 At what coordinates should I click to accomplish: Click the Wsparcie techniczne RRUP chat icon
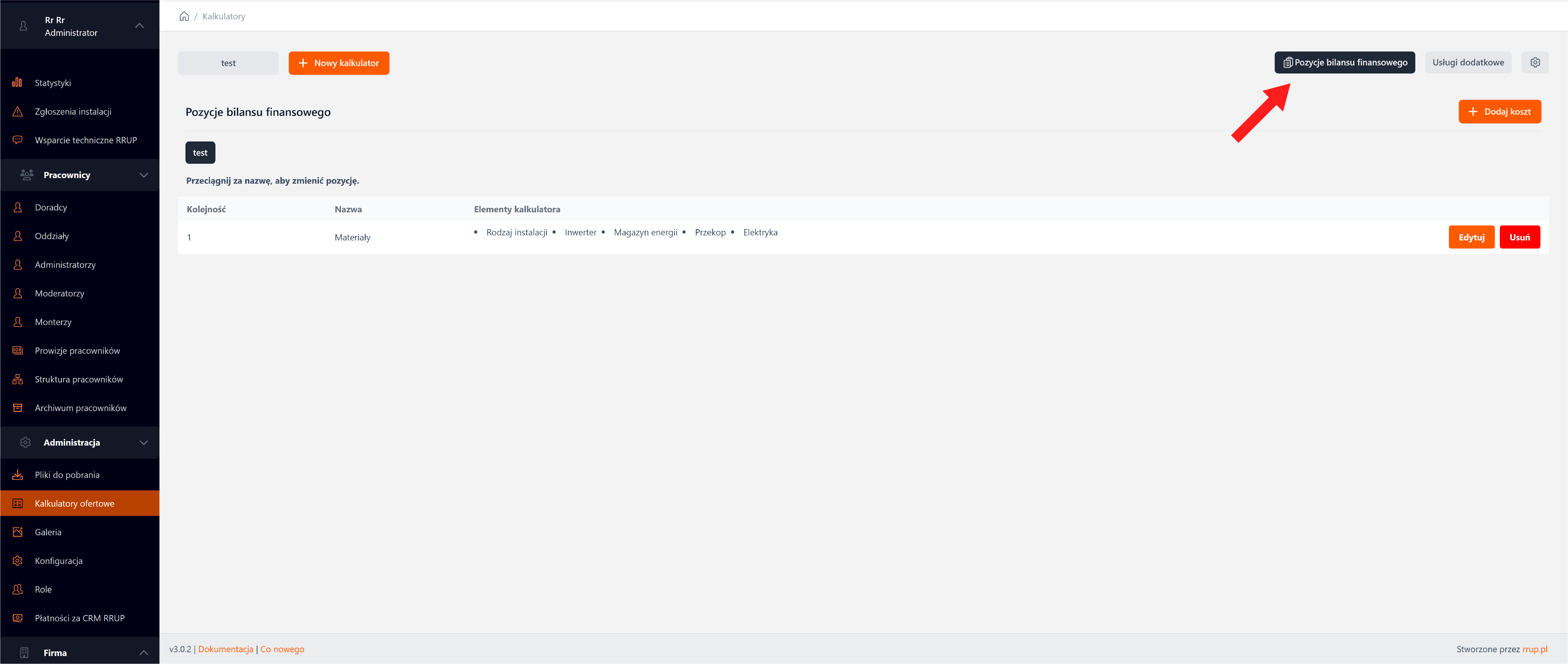point(17,140)
